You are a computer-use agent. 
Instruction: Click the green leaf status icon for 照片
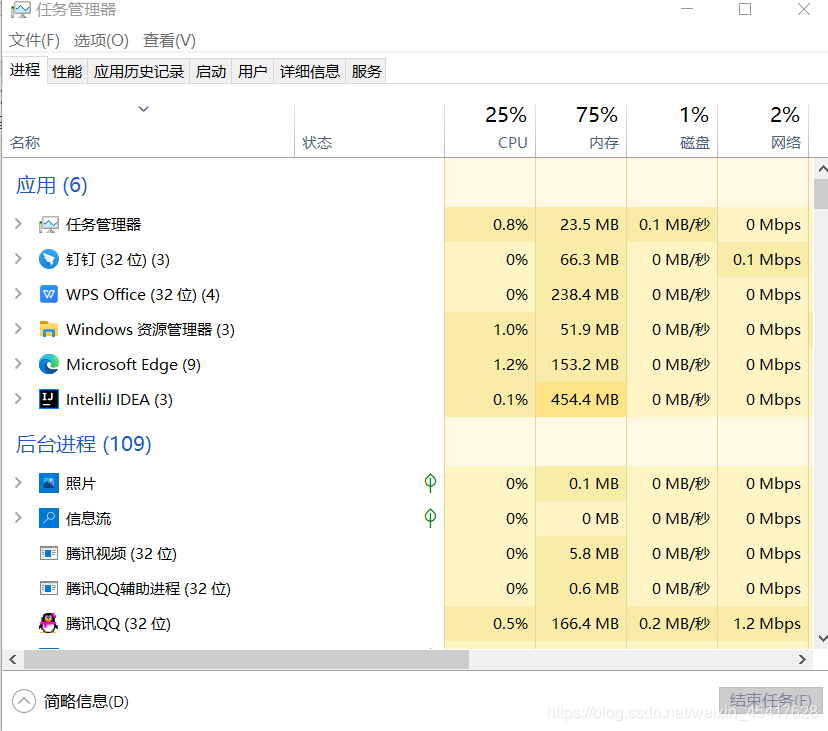[430, 483]
